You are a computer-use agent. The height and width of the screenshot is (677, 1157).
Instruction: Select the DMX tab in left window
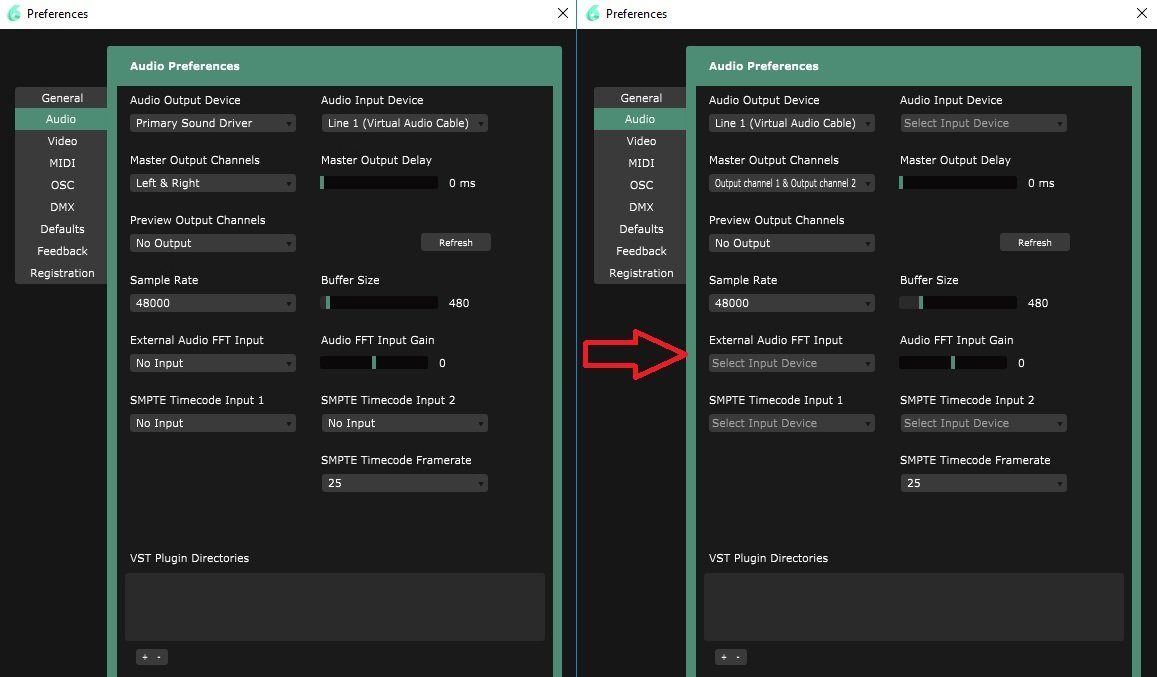coord(62,207)
